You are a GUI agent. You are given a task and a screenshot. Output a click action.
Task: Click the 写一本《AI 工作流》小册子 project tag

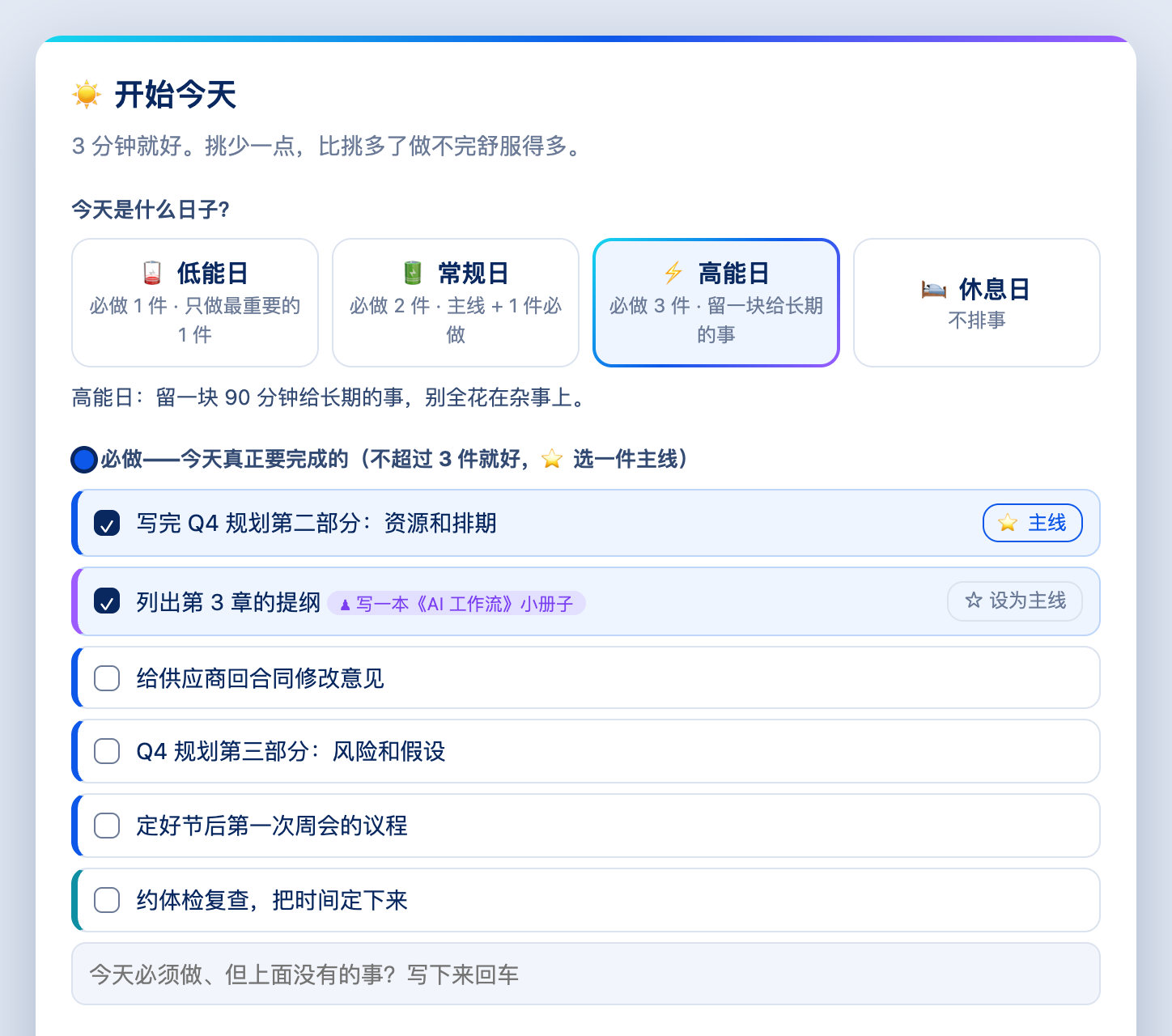456,604
